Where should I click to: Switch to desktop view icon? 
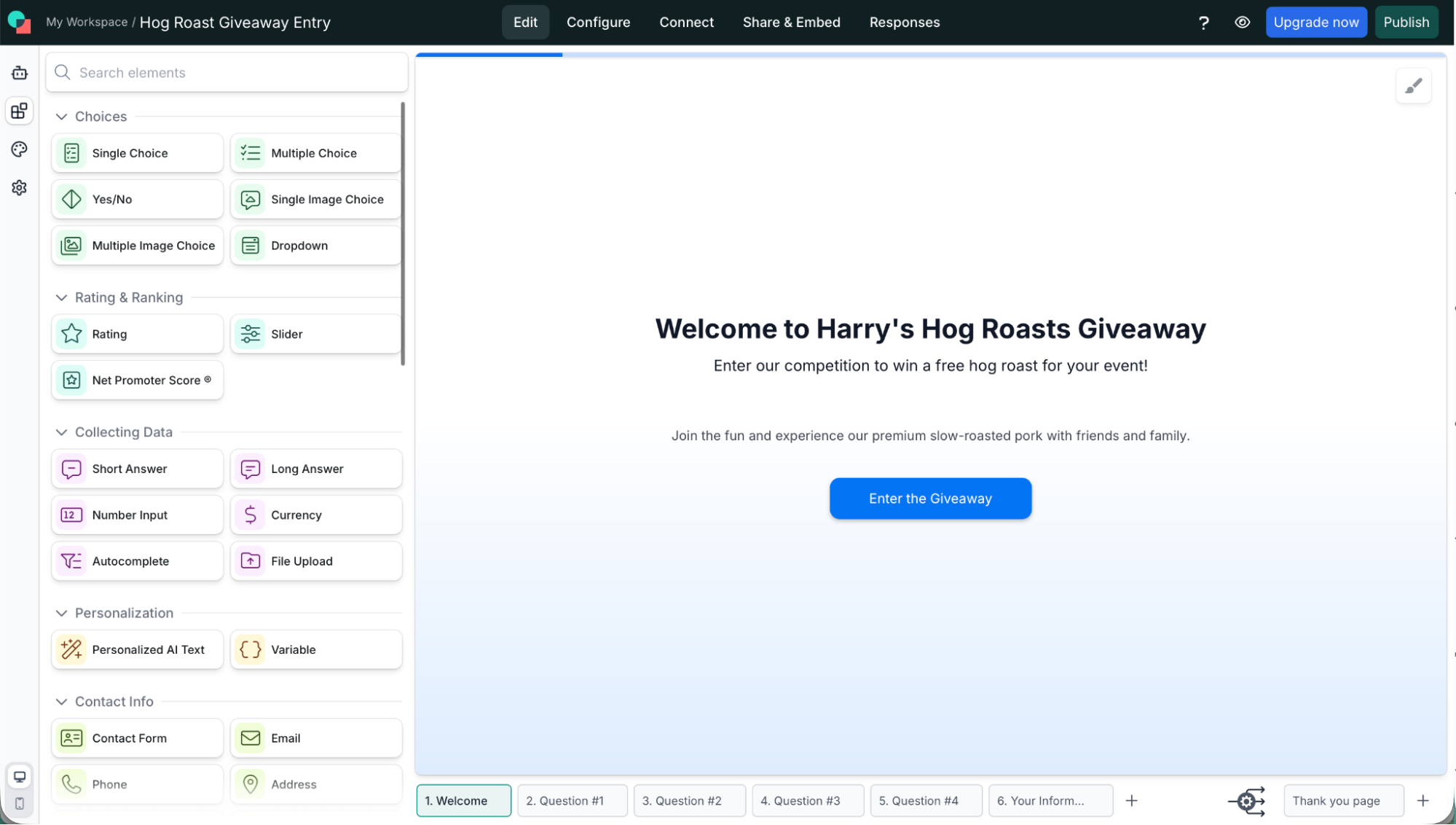(20, 777)
